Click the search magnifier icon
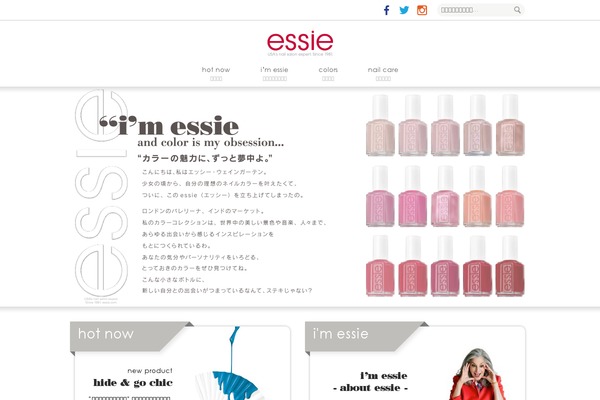Image resolution: width=600 pixels, height=400 pixels. click(517, 10)
